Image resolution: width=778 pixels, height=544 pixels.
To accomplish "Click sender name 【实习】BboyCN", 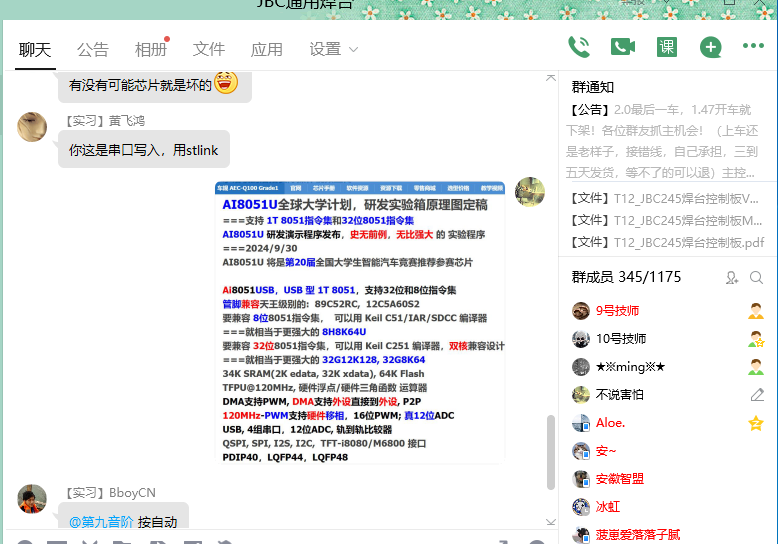I will (111, 493).
